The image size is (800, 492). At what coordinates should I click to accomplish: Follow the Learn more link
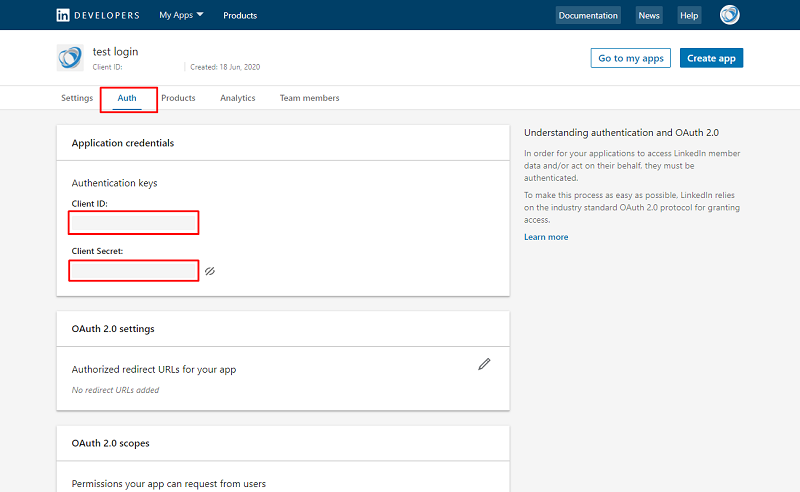click(546, 237)
